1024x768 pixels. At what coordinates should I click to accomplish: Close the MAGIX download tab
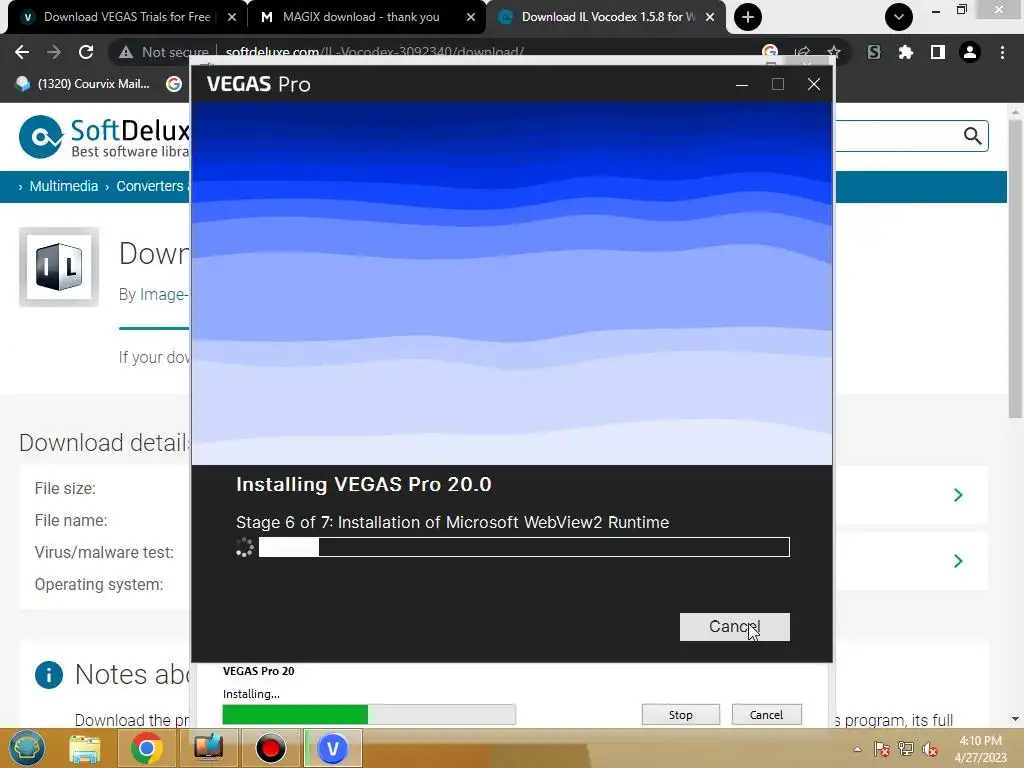(471, 17)
